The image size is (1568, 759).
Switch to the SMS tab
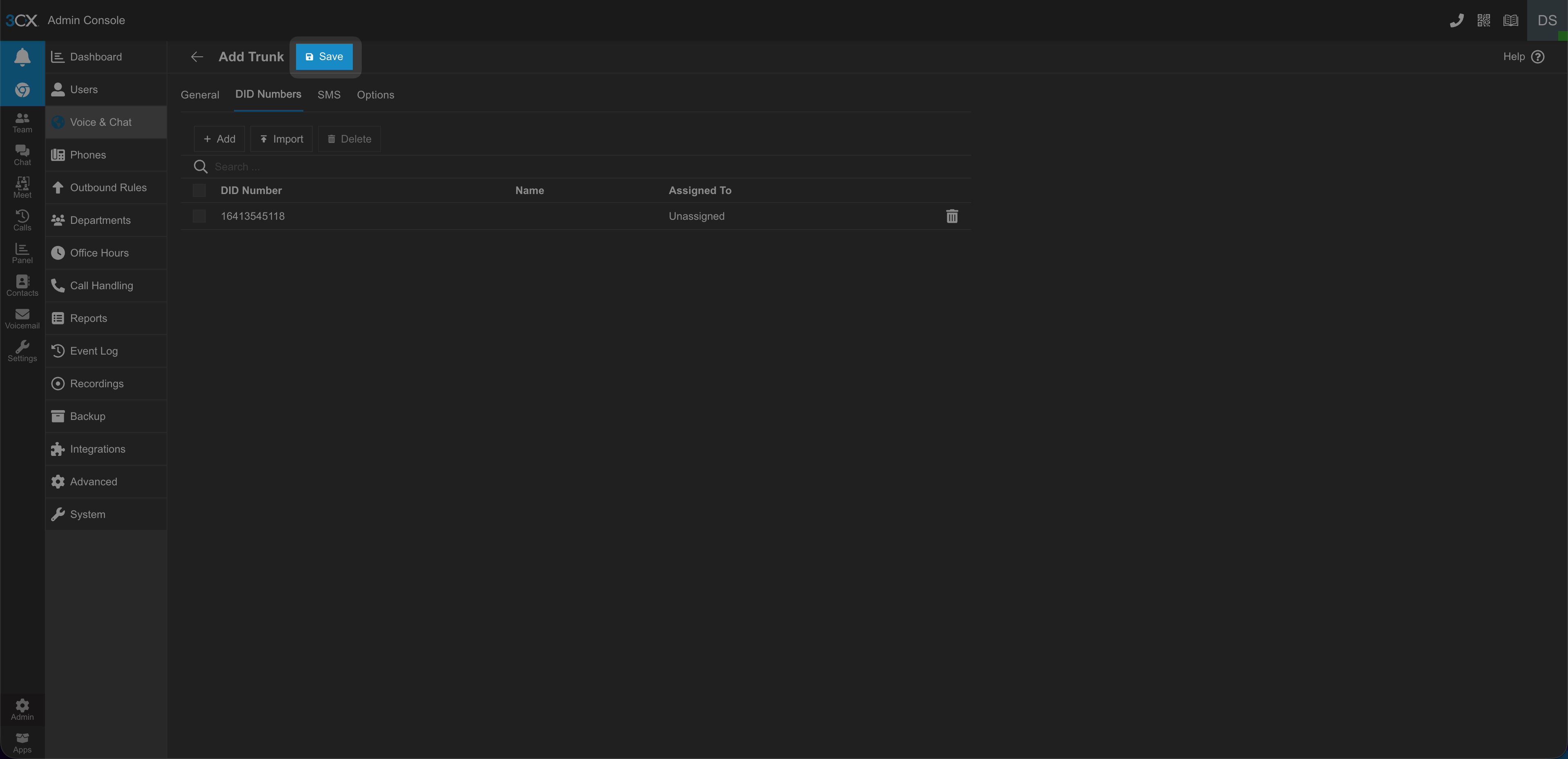tap(329, 95)
